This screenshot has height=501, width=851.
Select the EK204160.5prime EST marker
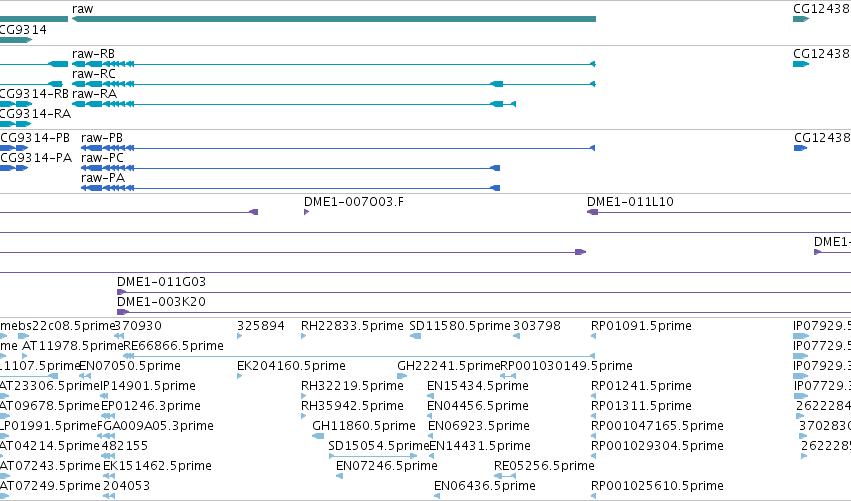(x=239, y=376)
